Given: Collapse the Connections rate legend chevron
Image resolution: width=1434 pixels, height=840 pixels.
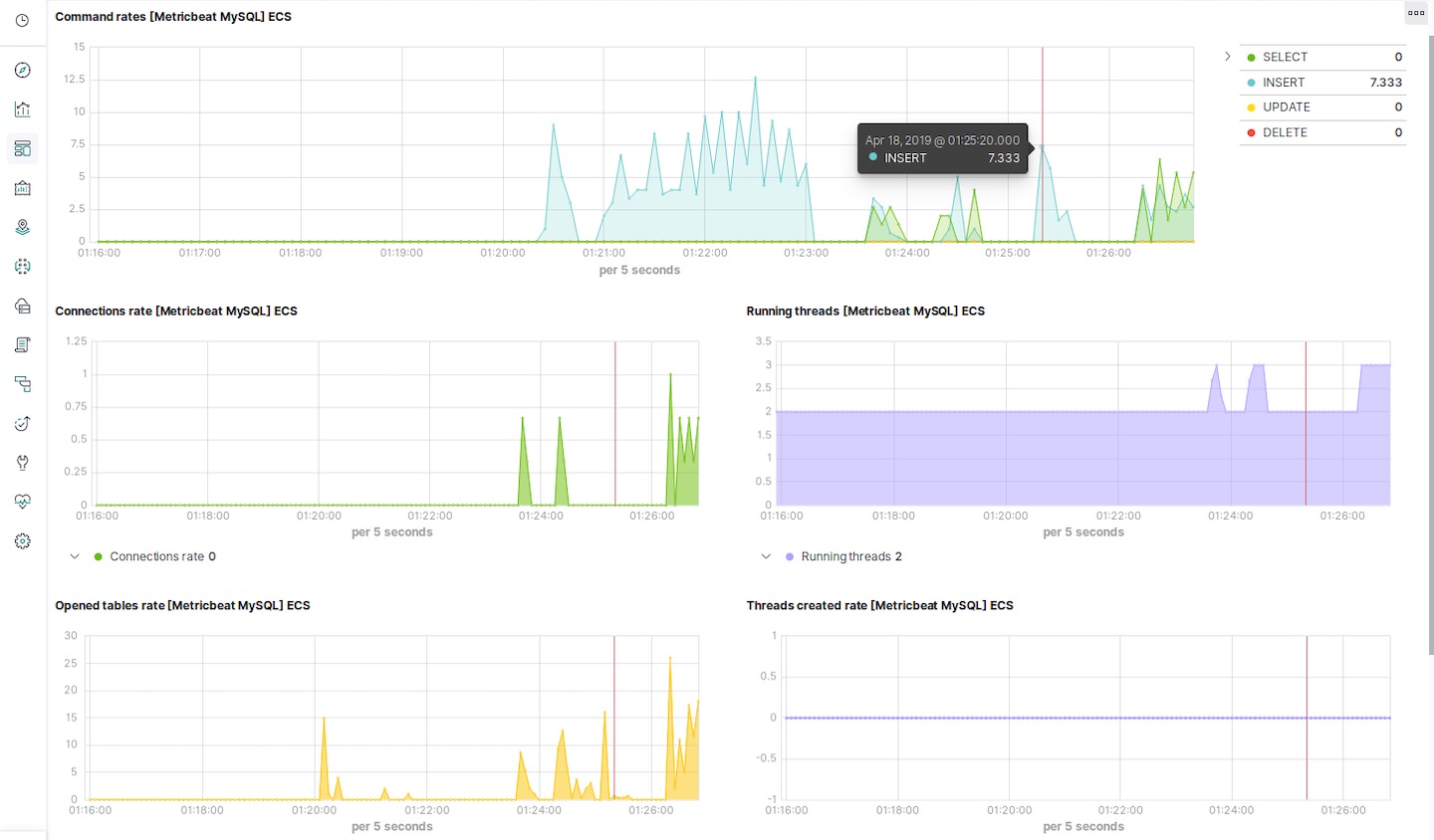Looking at the screenshot, I should pyautogui.click(x=74, y=556).
